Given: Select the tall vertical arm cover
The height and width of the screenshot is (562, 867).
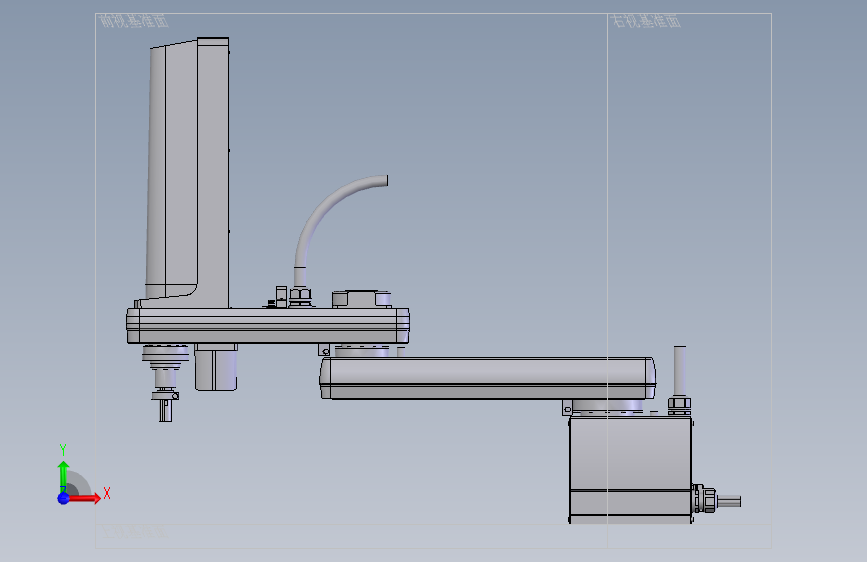Looking at the screenshot, I should 187,172.
